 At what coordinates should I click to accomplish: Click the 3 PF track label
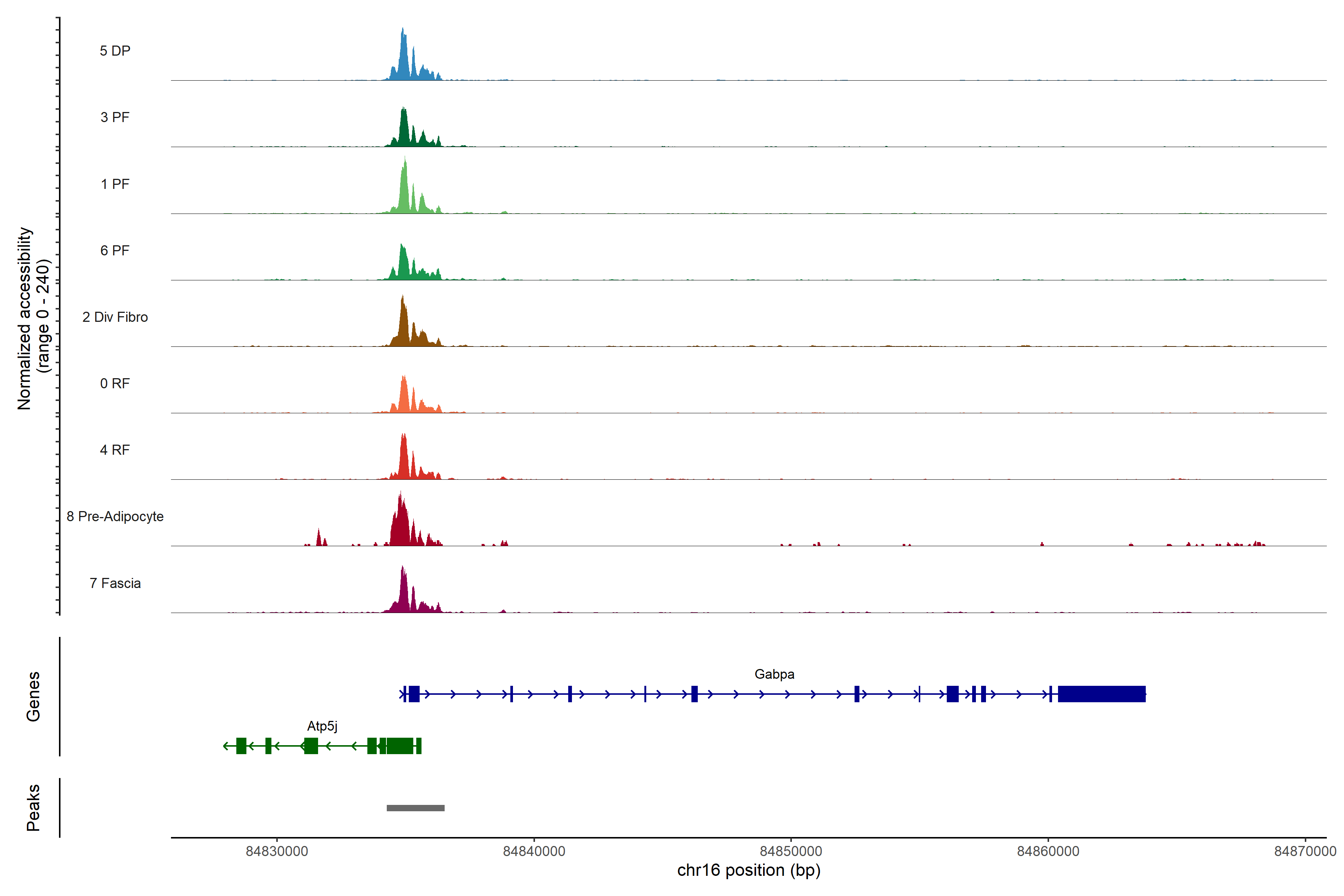pyautogui.click(x=115, y=117)
